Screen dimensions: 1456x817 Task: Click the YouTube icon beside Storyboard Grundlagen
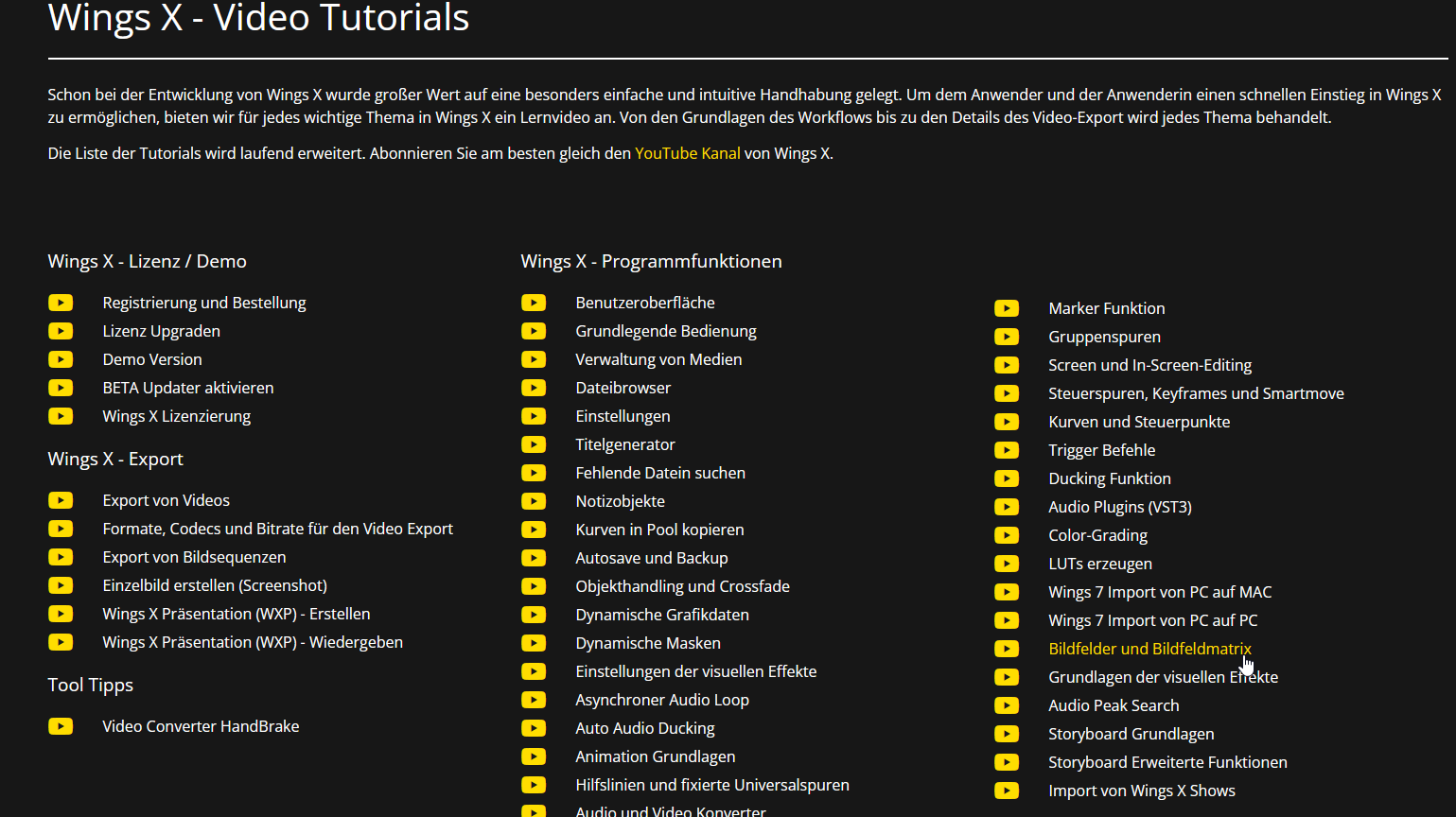[1007, 734]
